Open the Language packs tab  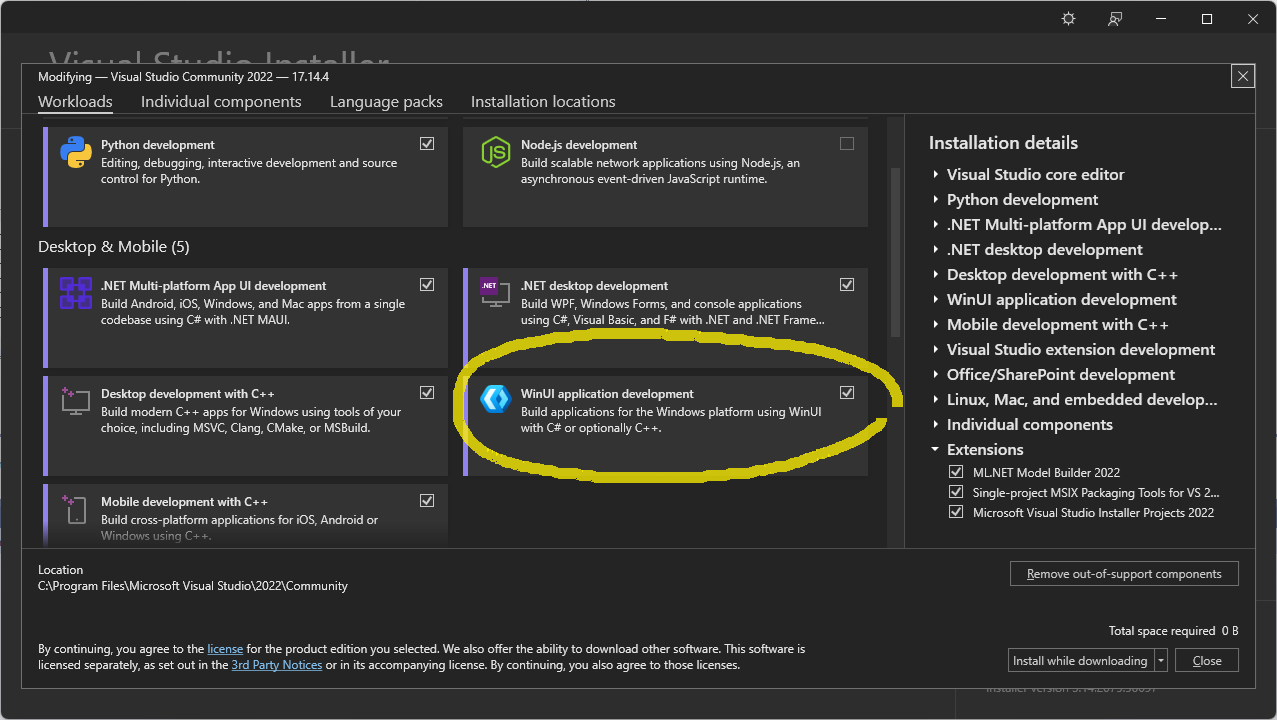click(386, 101)
